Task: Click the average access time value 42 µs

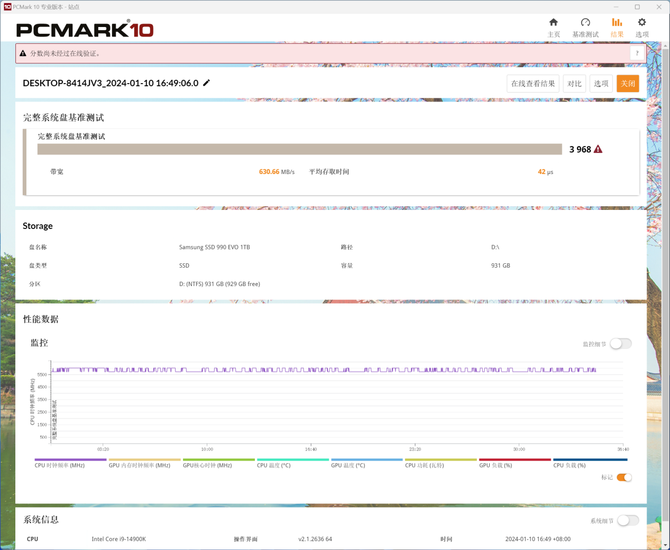Action: pos(545,172)
